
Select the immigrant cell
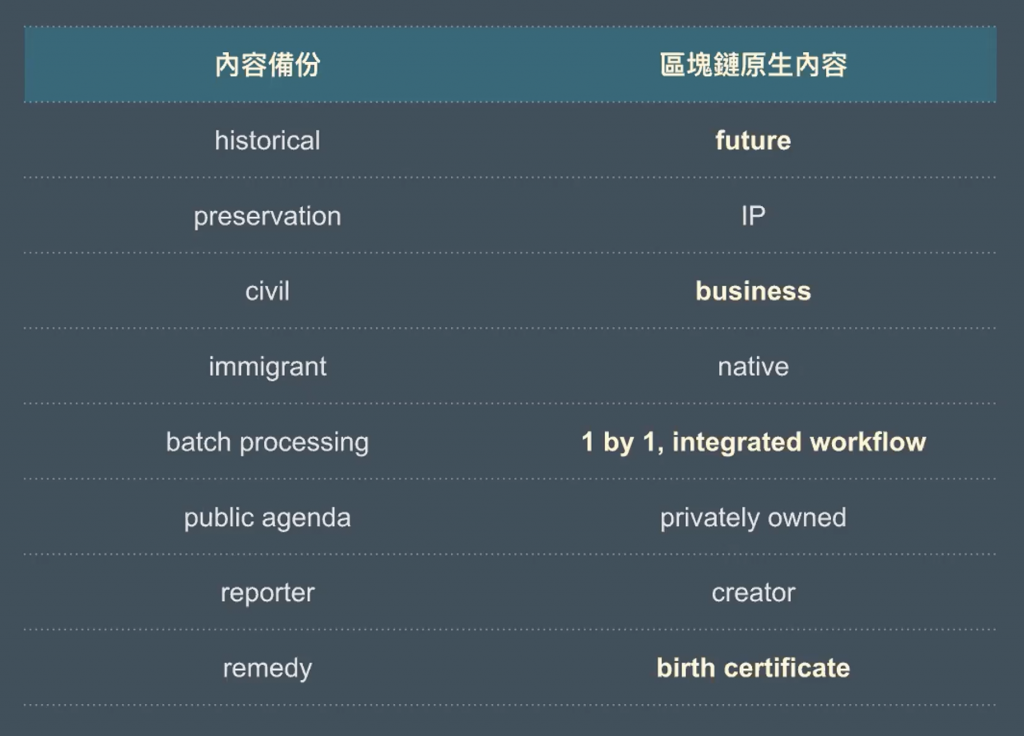[268, 367]
